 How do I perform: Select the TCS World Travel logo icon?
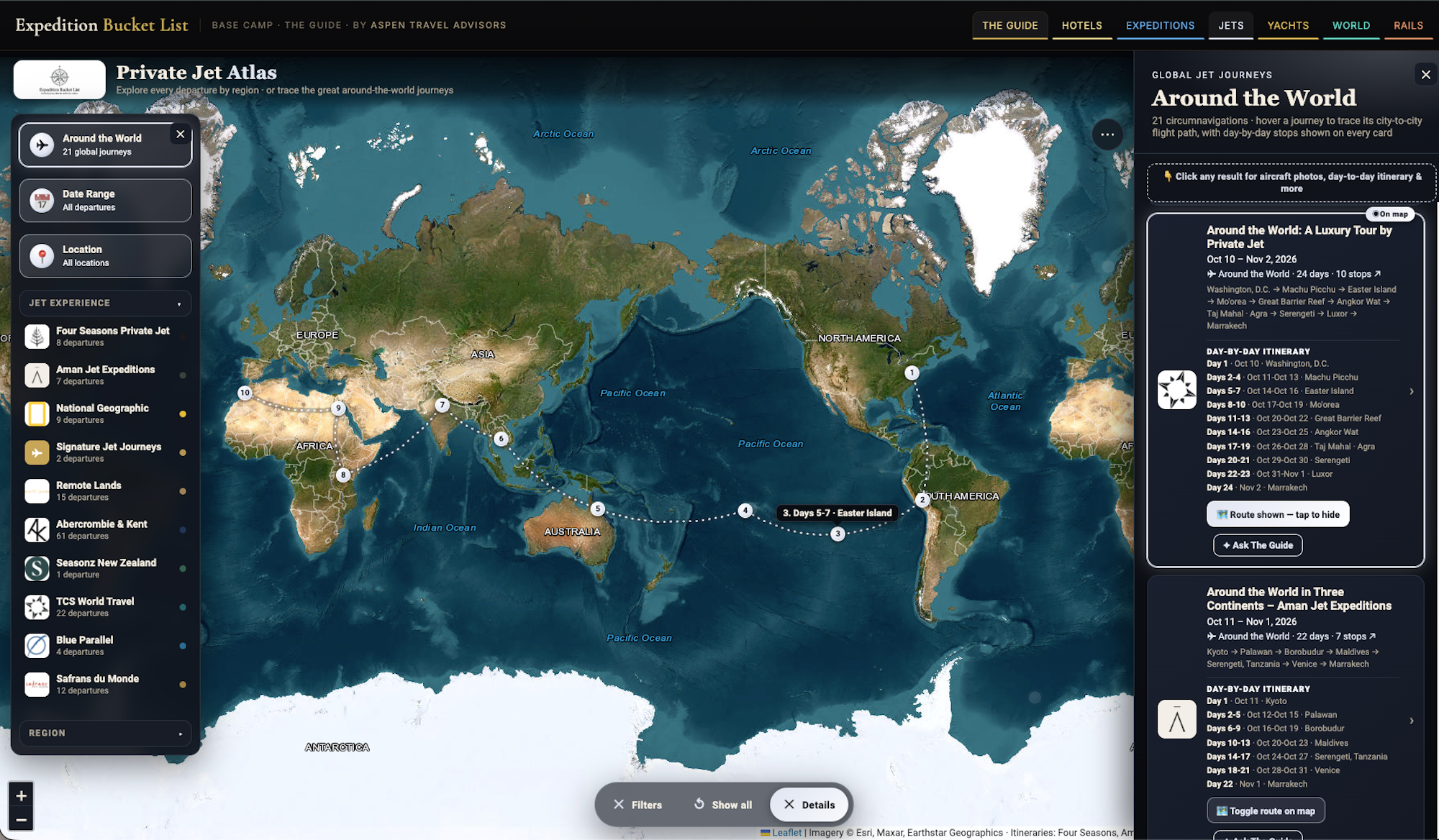[37, 607]
